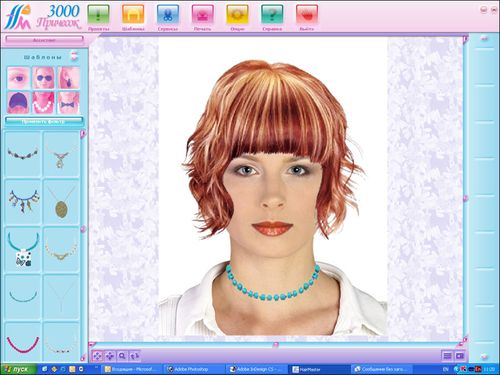Click the canvas vertical scrollbar middle handle

point(466,199)
